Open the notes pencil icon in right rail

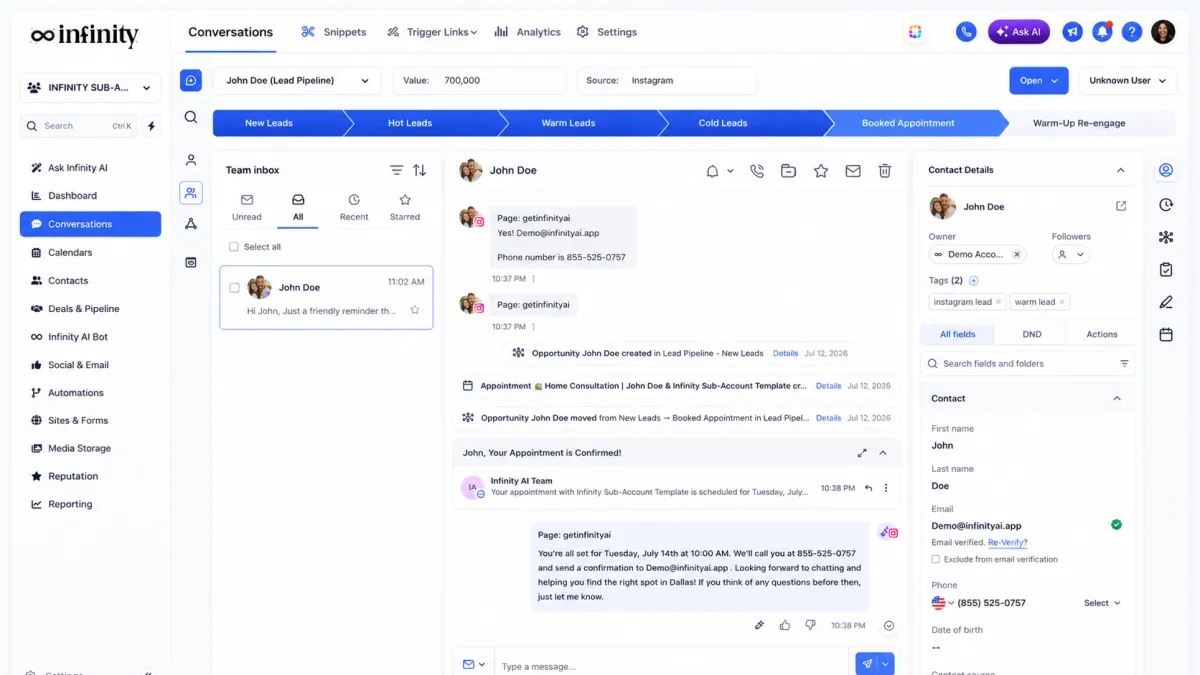(1166, 302)
